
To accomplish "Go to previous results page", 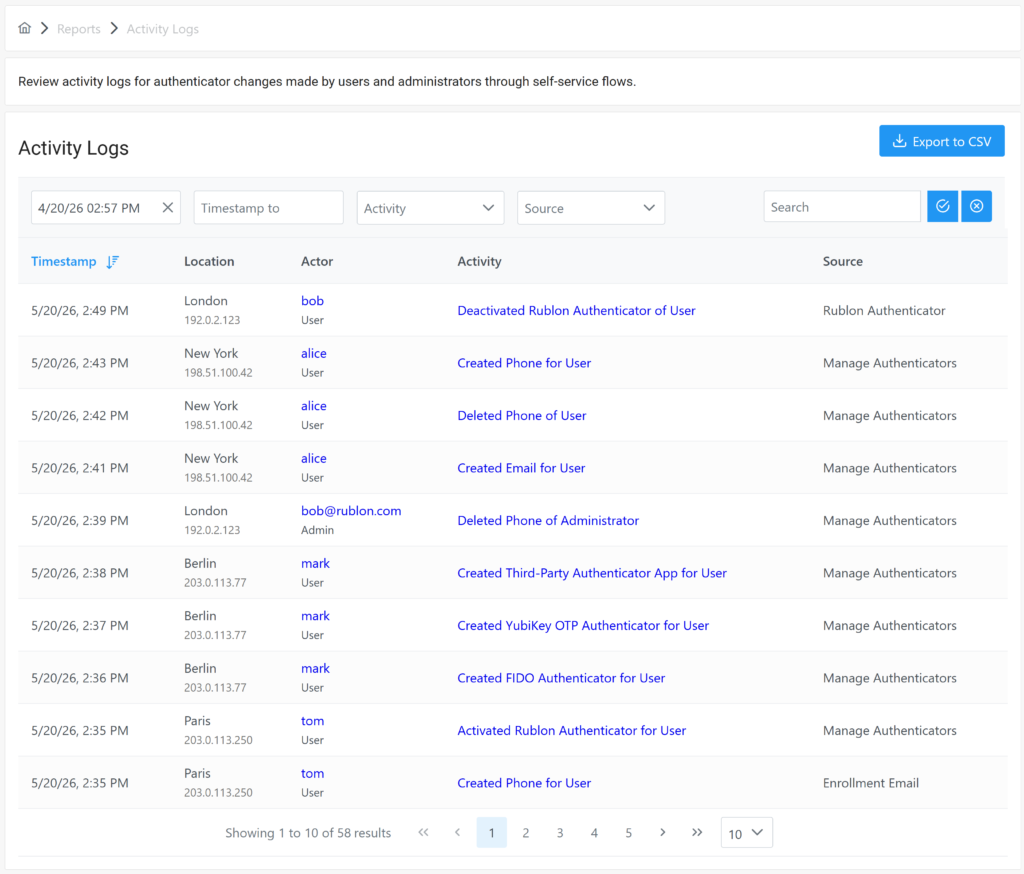I will click(x=457, y=832).
